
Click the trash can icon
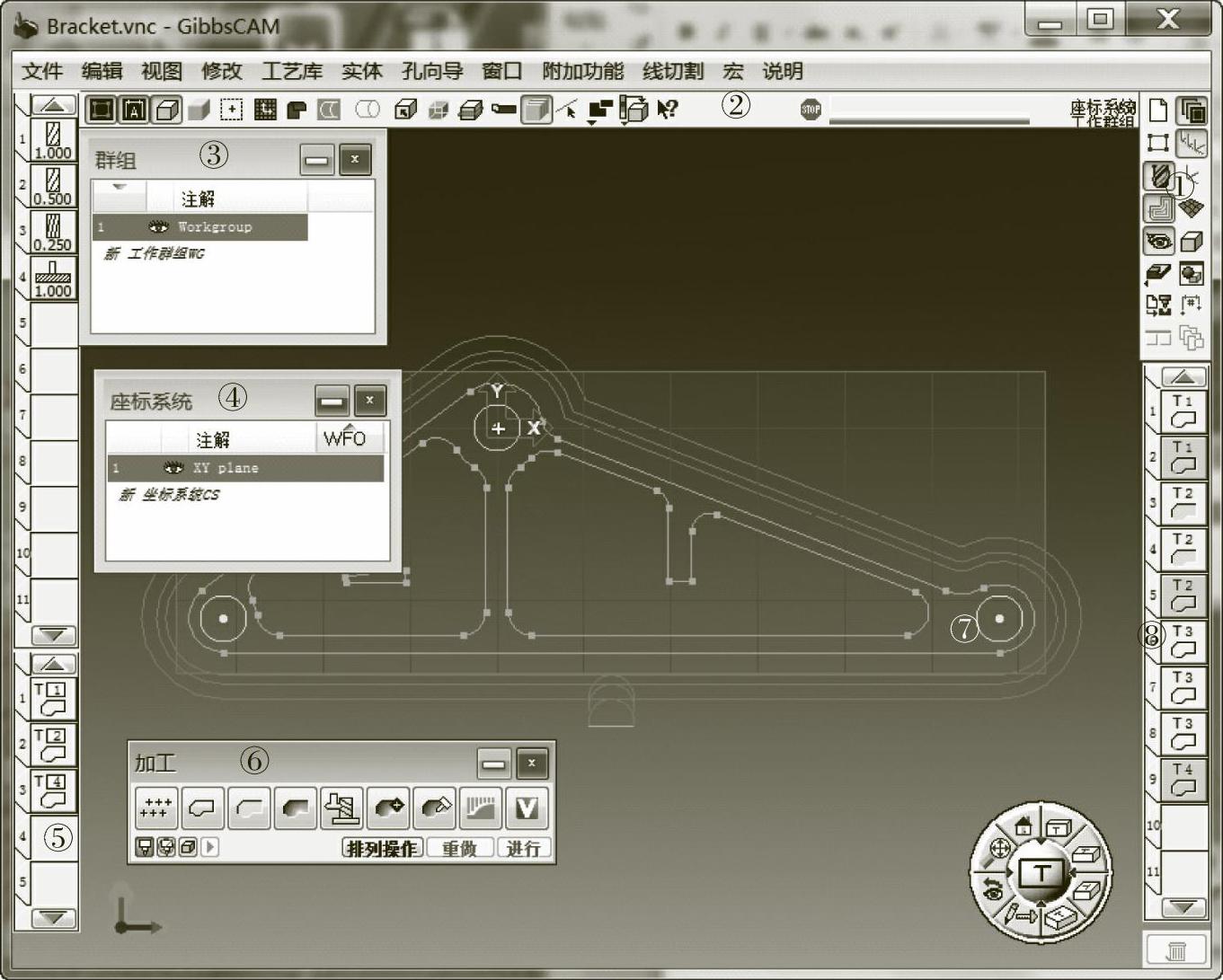1176,950
